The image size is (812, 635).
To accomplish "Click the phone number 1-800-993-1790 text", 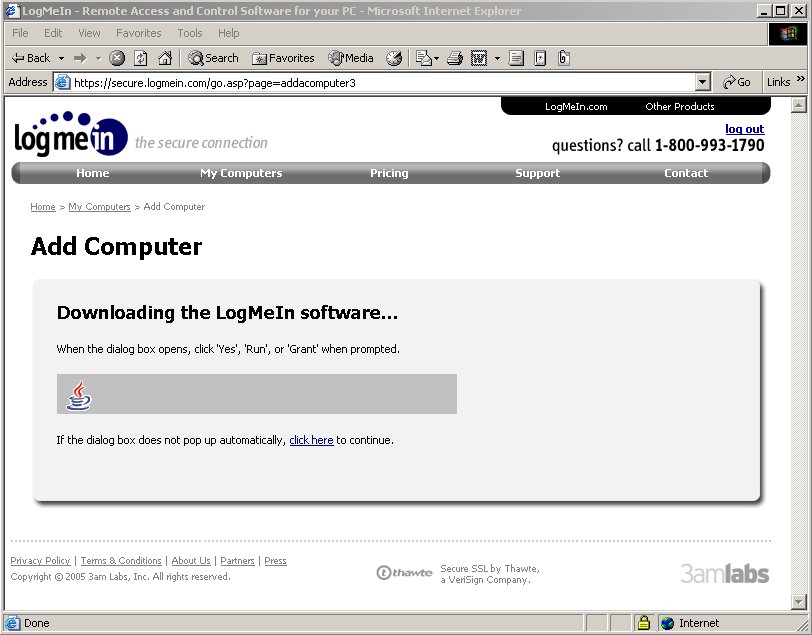I will (709, 146).
